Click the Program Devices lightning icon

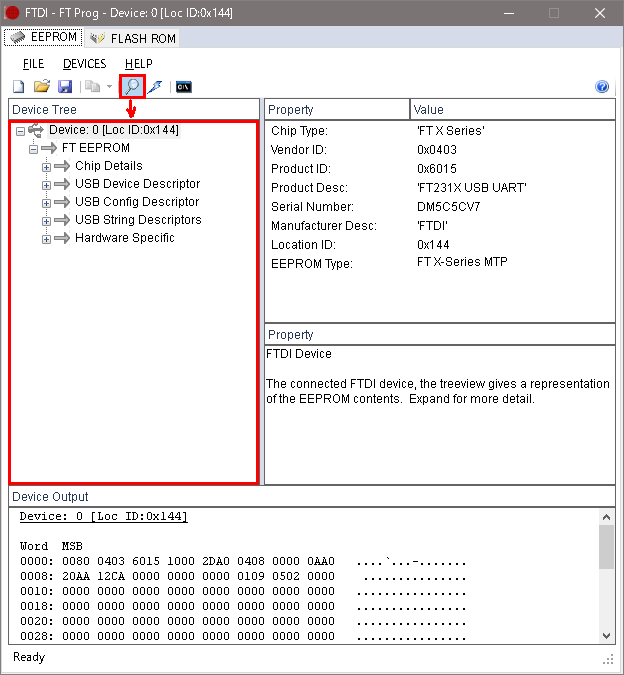click(155, 87)
